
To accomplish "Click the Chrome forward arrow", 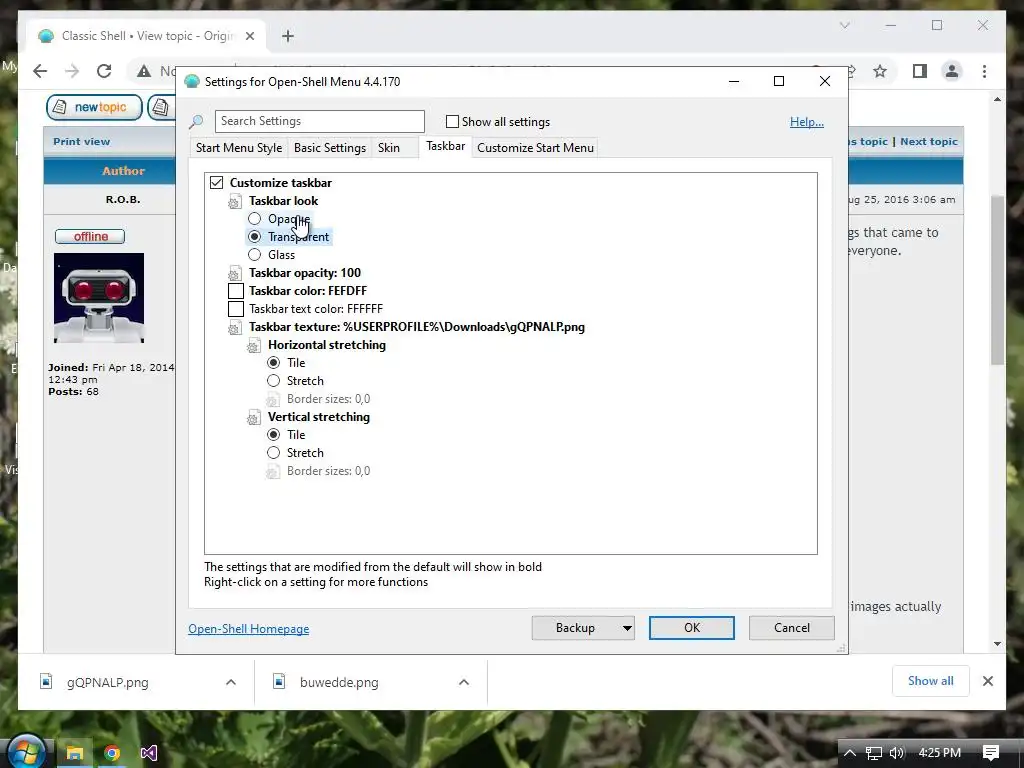I will [72, 71].
